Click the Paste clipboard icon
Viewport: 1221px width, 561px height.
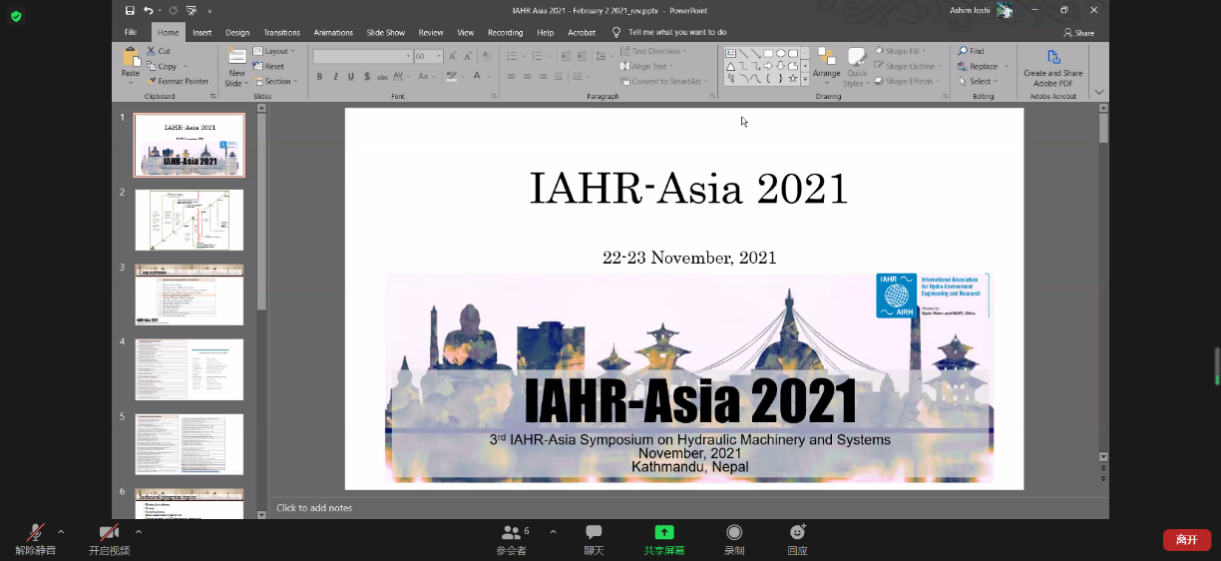(130, 58)
